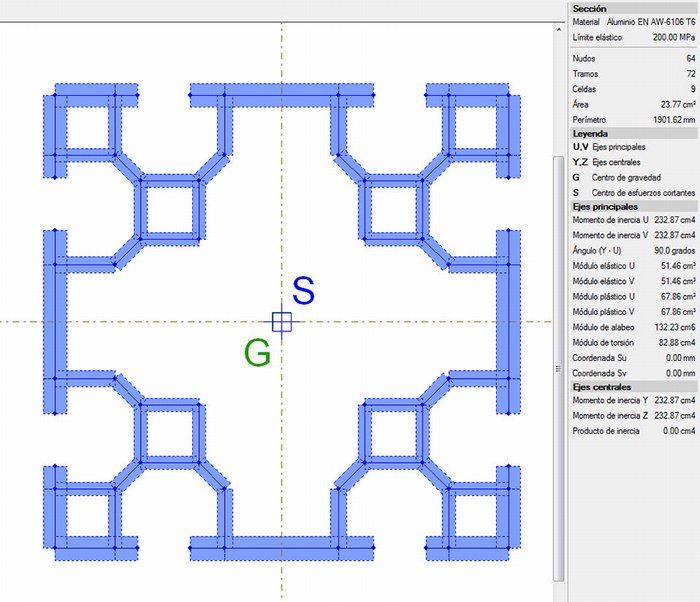Click the Producto de inercia row
Viewport: 700px width, 602px height.
pos(633,431)
